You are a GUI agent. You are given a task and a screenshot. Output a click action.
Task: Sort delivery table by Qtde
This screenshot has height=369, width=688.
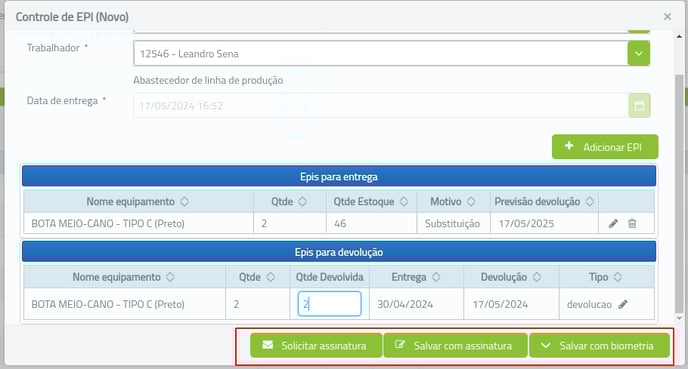pyautogui.click(x=302, y=201)
